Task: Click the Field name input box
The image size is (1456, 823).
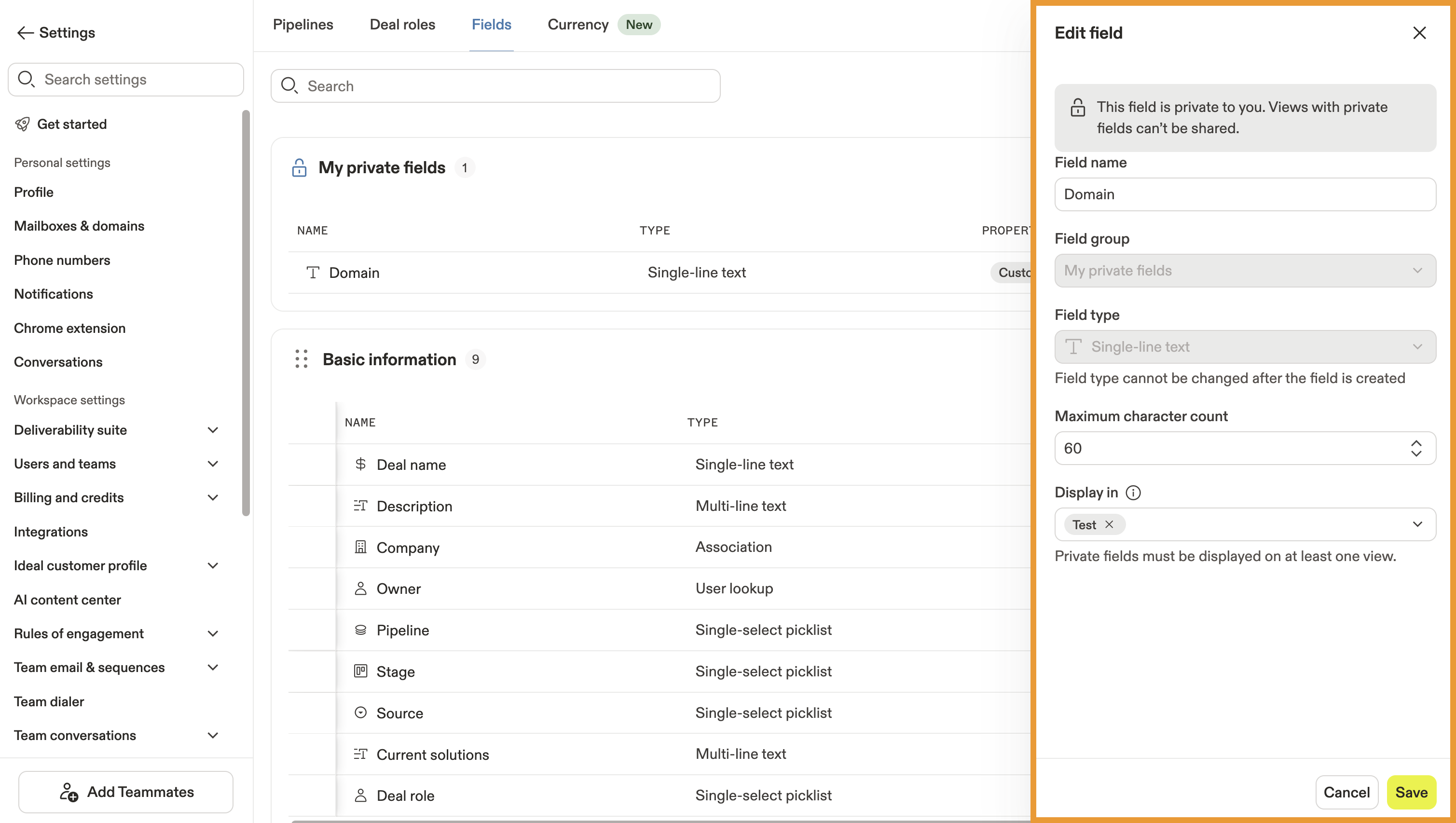Action: point(1245,194)
